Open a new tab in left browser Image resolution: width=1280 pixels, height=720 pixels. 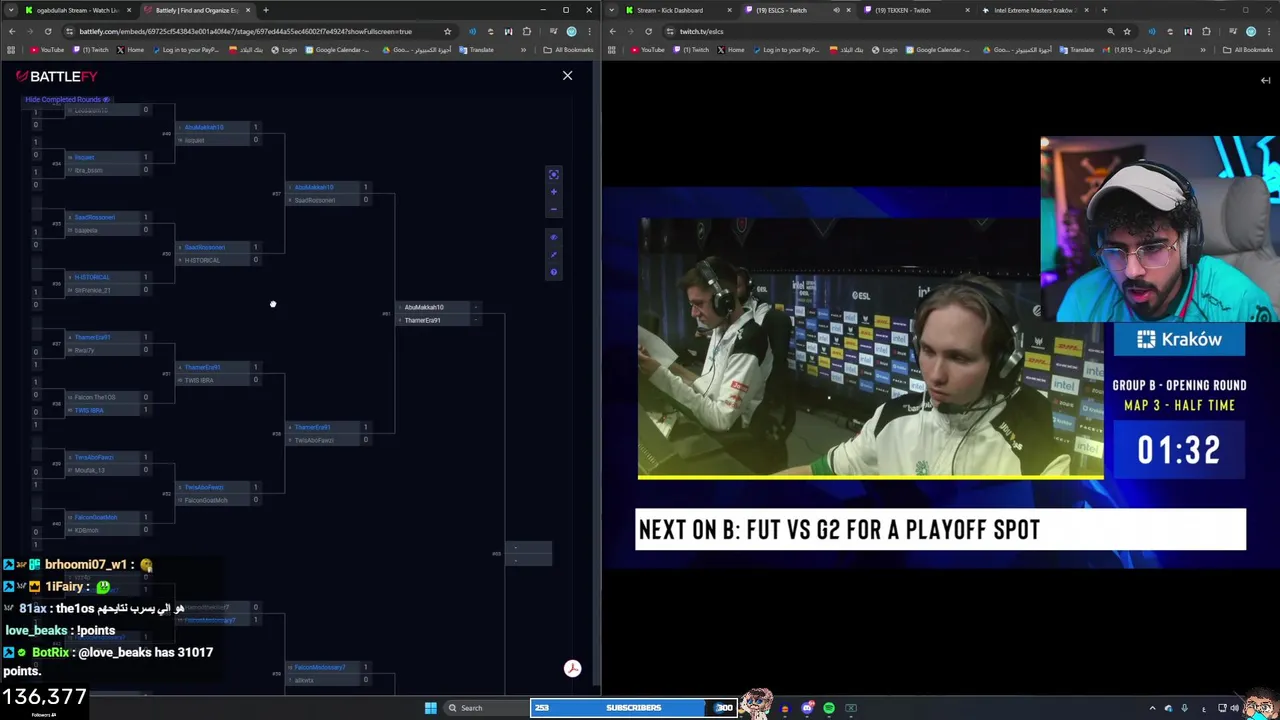(x=266, y=10)
